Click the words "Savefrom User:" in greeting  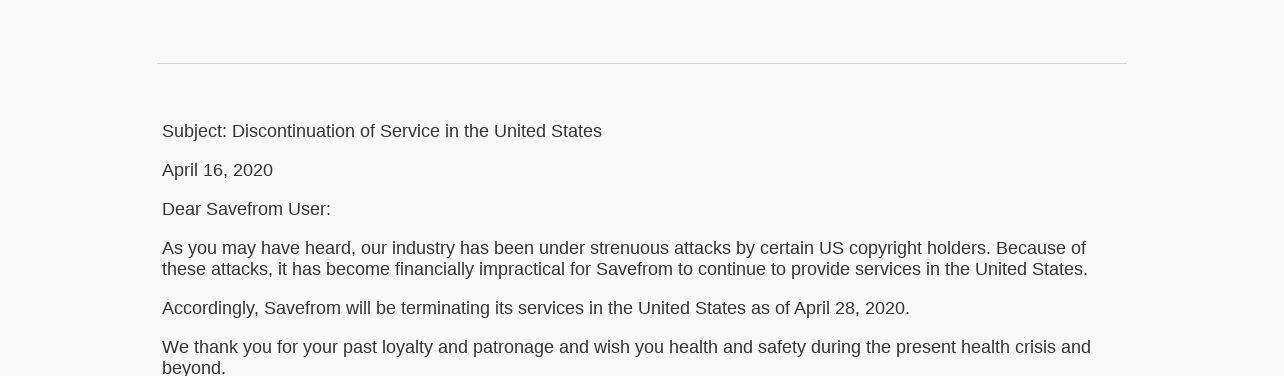pos(268,209)
